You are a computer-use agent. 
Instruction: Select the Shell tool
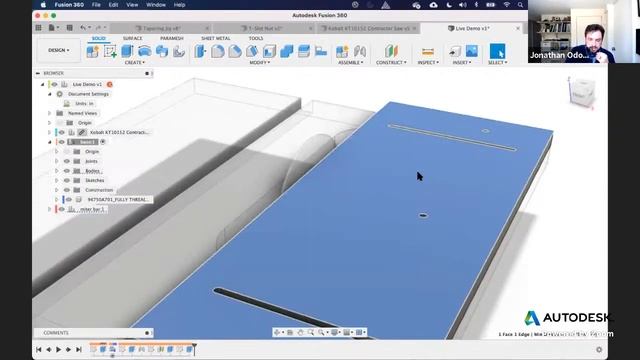point(269,51)
